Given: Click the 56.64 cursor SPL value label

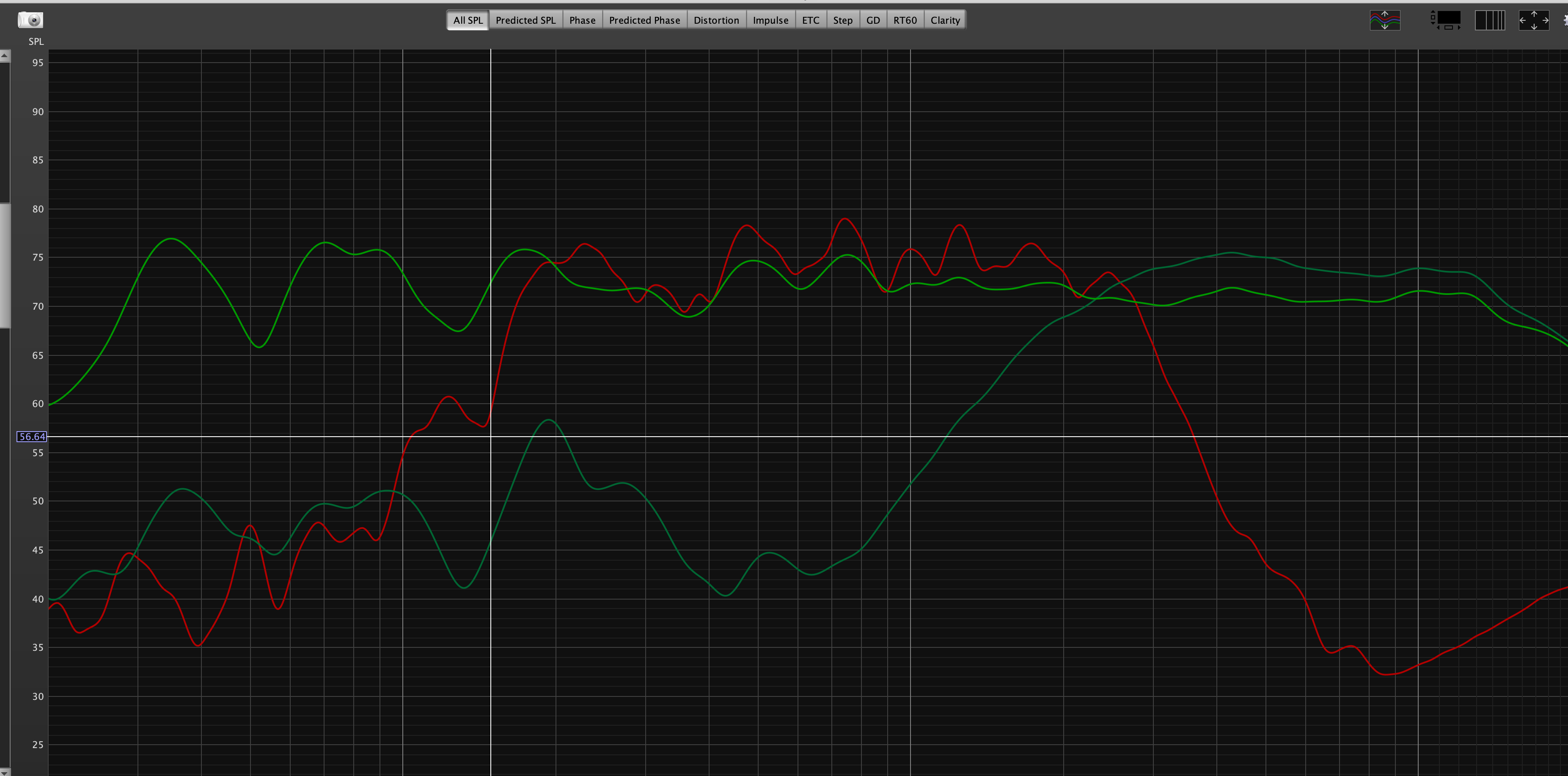Looking at the screenshot, I should (x=32, y=436).
